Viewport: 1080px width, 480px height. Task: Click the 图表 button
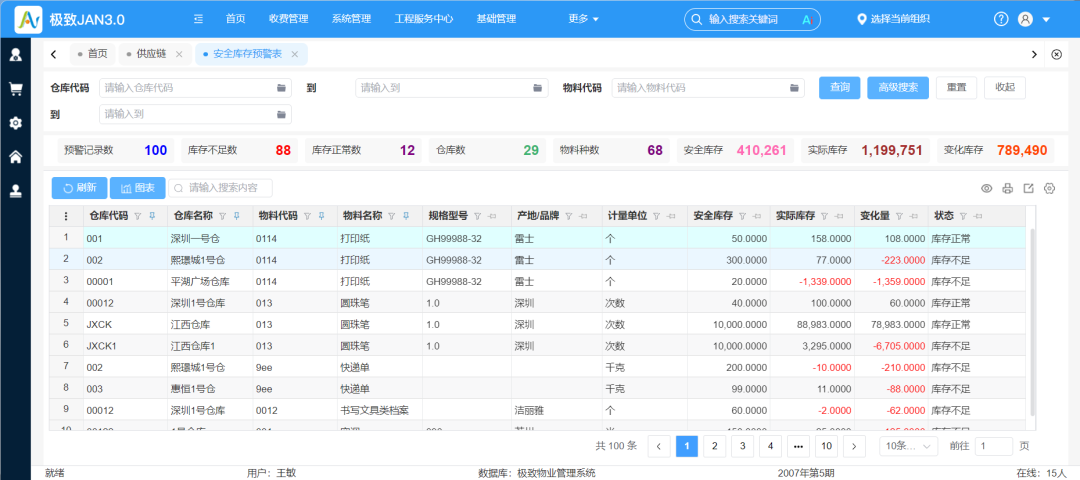click(x=137, y=188)
